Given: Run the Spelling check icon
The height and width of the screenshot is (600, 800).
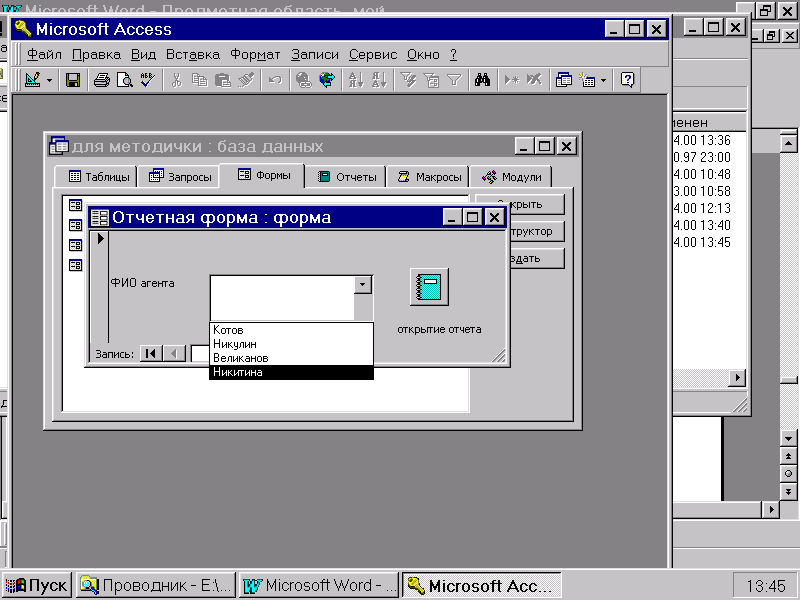Looking at the screenshot, I should point(148,80).
